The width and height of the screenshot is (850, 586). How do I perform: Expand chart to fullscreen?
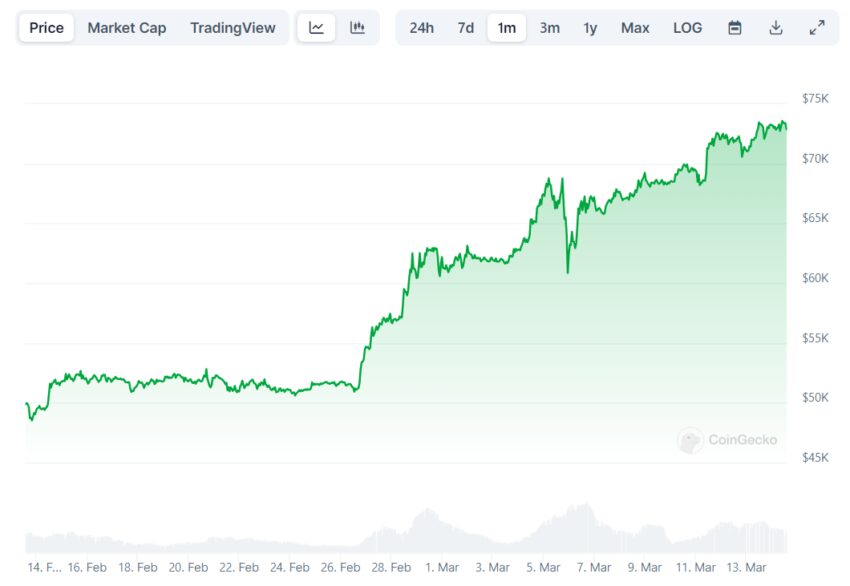(816, 28)
